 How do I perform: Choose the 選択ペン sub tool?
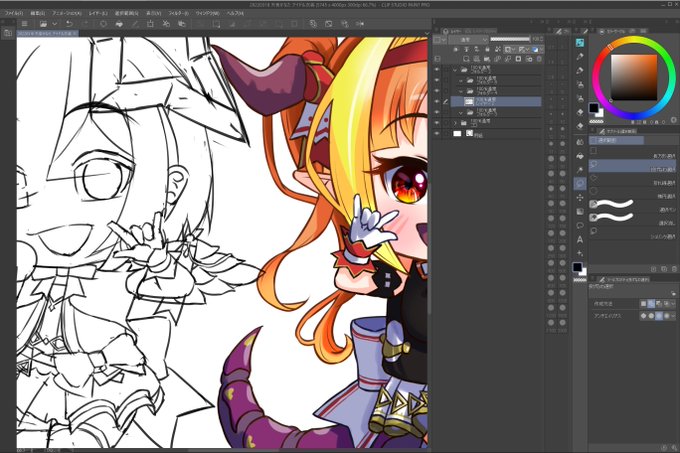point(632,206)
